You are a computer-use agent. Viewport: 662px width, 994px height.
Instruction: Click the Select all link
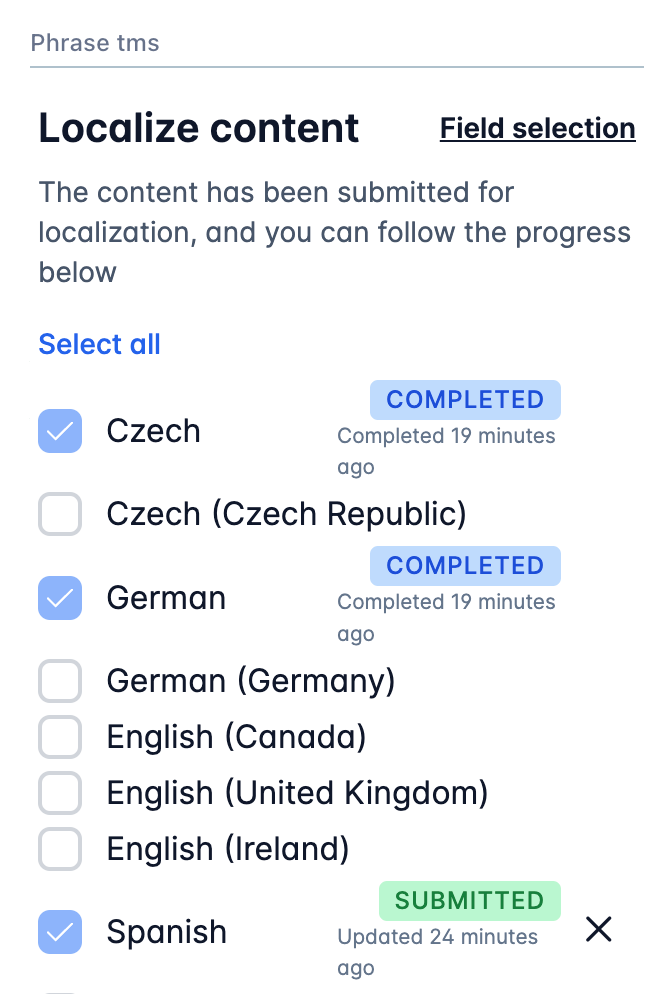(x=99, y=344)
